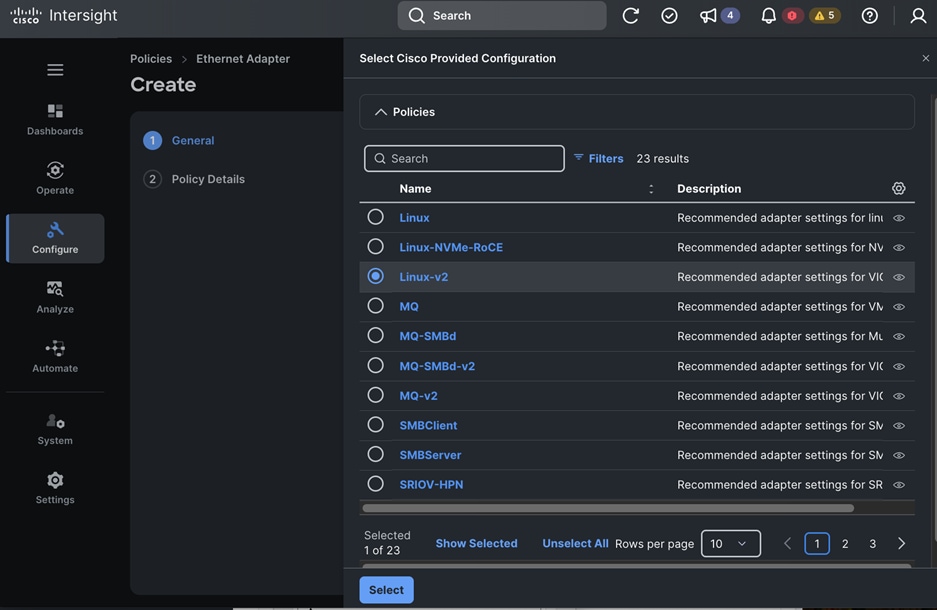Image resolution: width=937 pixels, height=610 pixels.
Task: Go to the Automate section
Action: [x=55, y=356]
